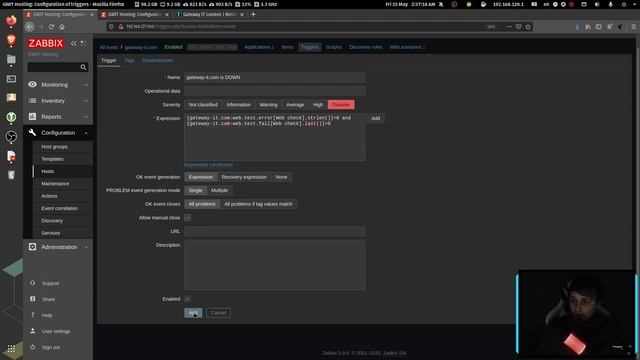Viewport: 640px width, 360px height.
Task: Click the sidebar search magnifier icon
Action: click(83, 67)
